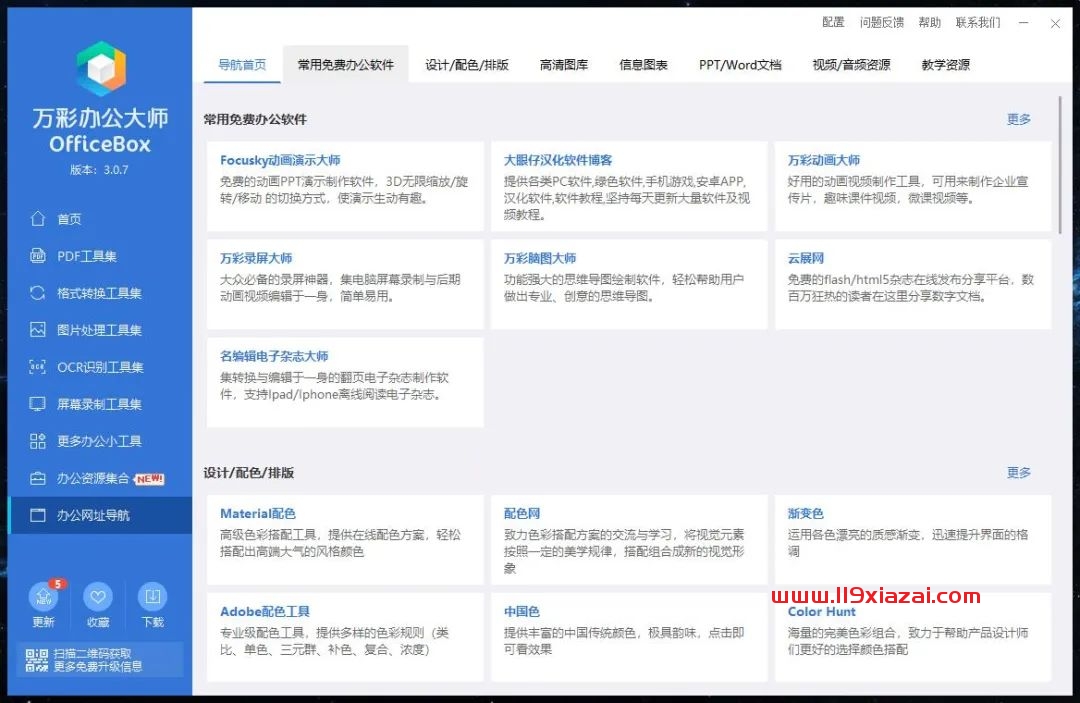The width and height of the screenshot is (1080, 703).
Task: Open the 万彩动画大师 link
Action: 824,160
